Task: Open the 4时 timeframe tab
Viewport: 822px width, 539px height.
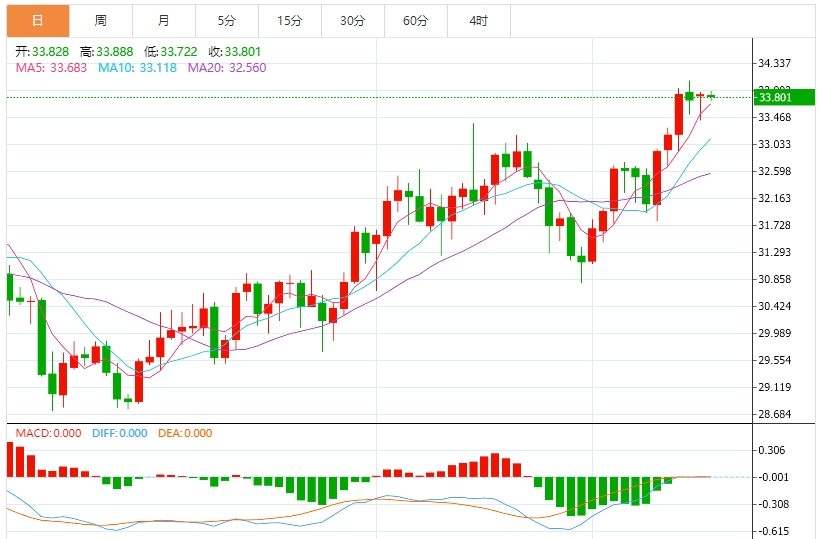Action: 478,21
